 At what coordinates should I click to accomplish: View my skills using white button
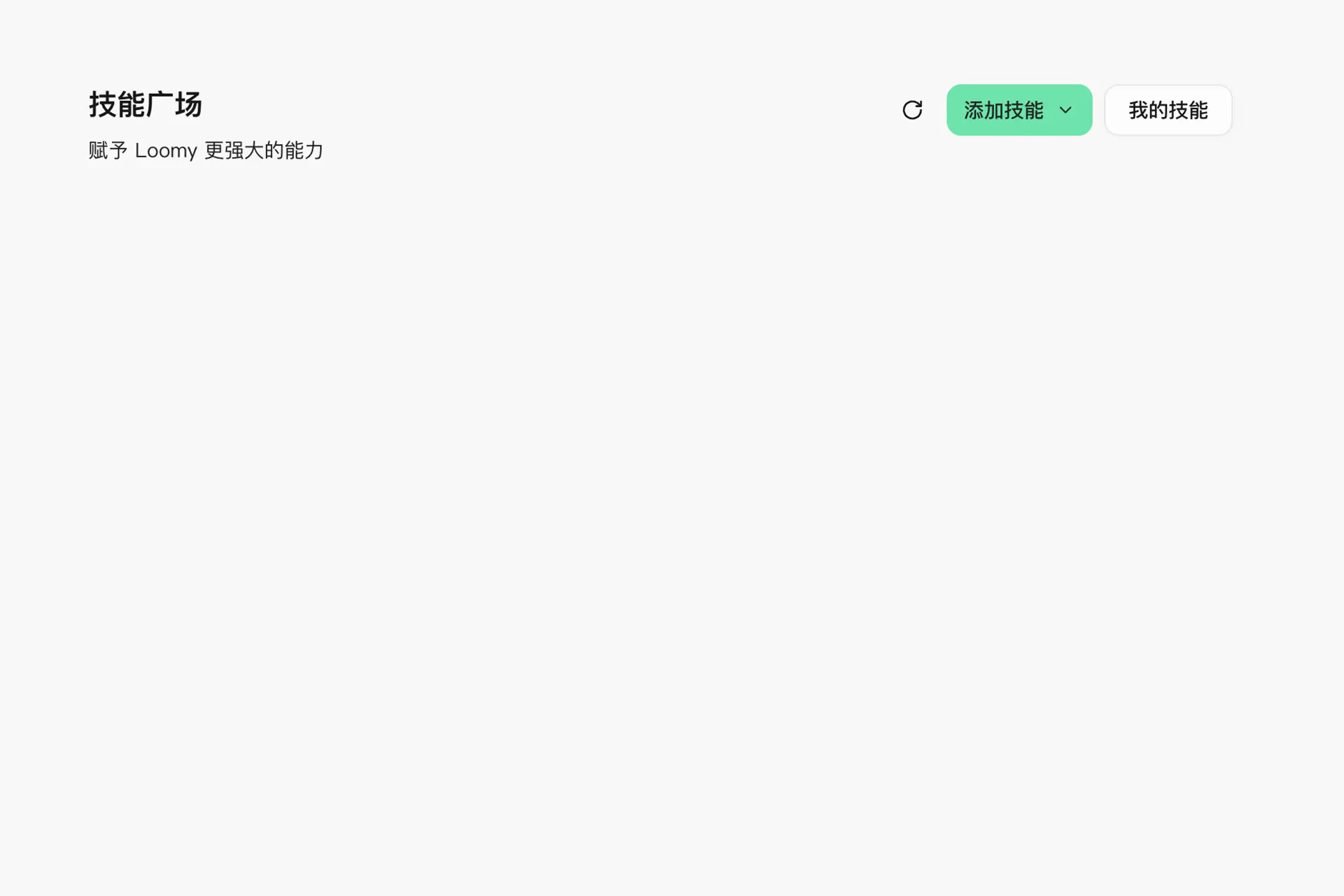(1168, 110)
